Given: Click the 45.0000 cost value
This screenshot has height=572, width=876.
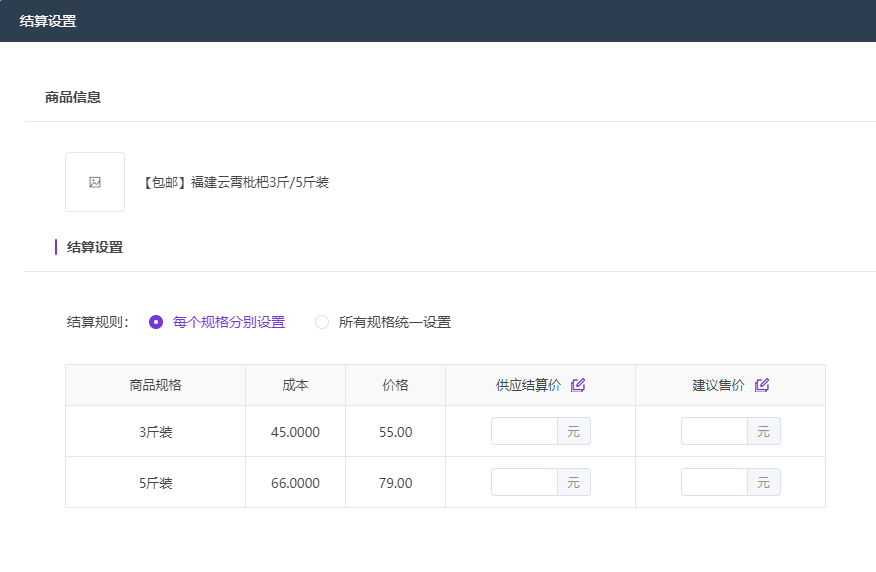Looking at the screenshot, I should click(295, 432).
